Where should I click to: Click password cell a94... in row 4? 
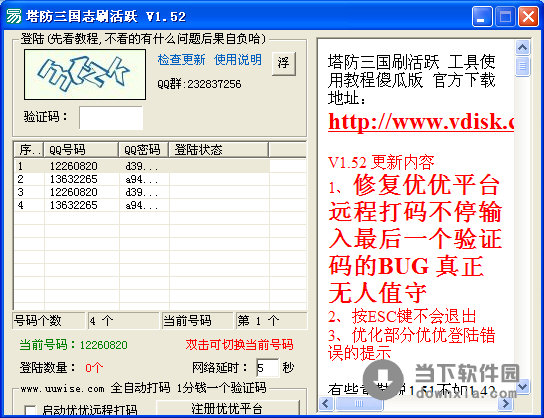(142, 205)
